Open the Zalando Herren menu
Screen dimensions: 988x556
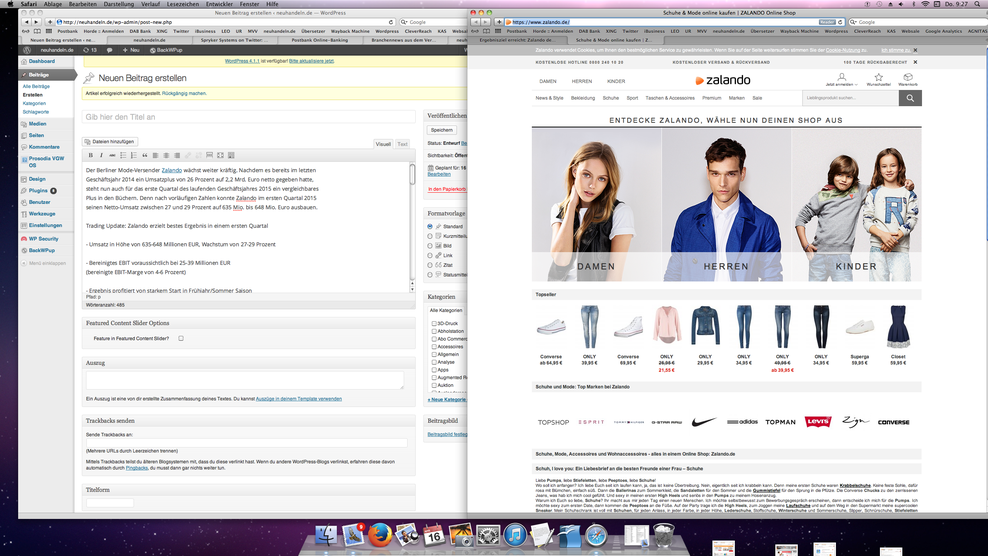coord(582,81)
